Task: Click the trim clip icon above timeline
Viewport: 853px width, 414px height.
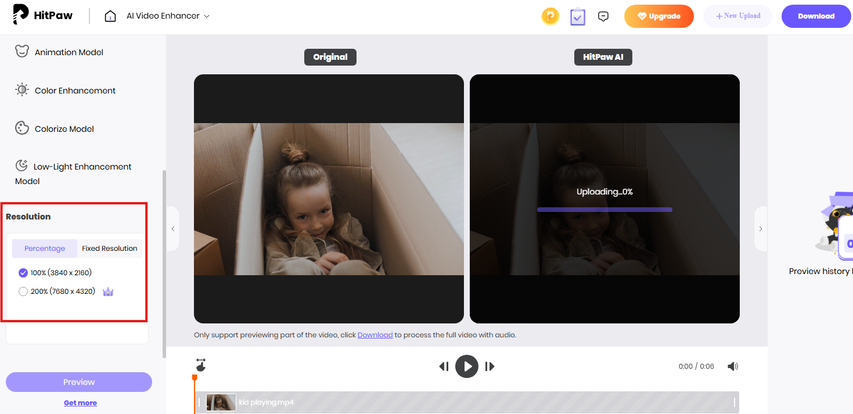Action: [201, 365]
